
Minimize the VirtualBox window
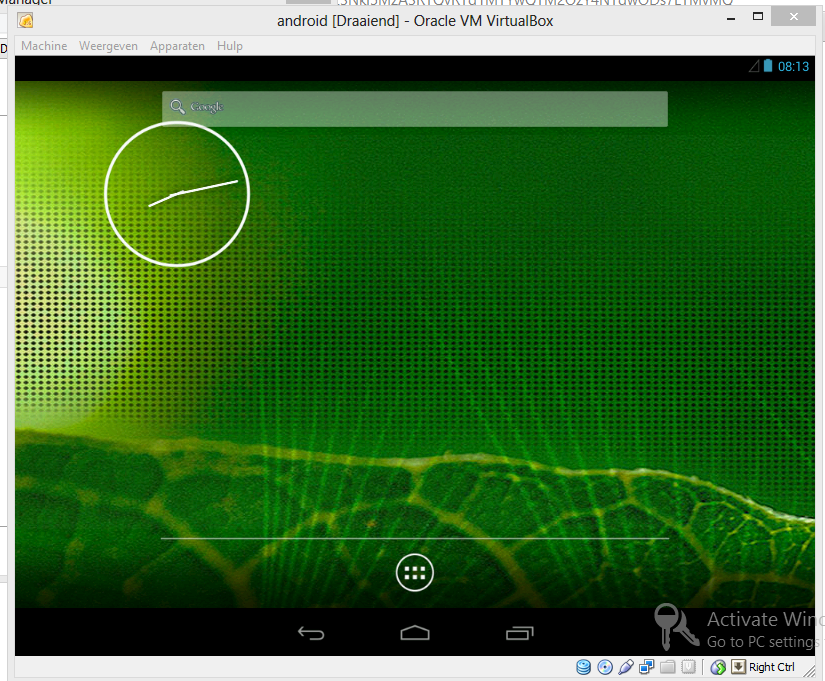[x=731, y=17]
